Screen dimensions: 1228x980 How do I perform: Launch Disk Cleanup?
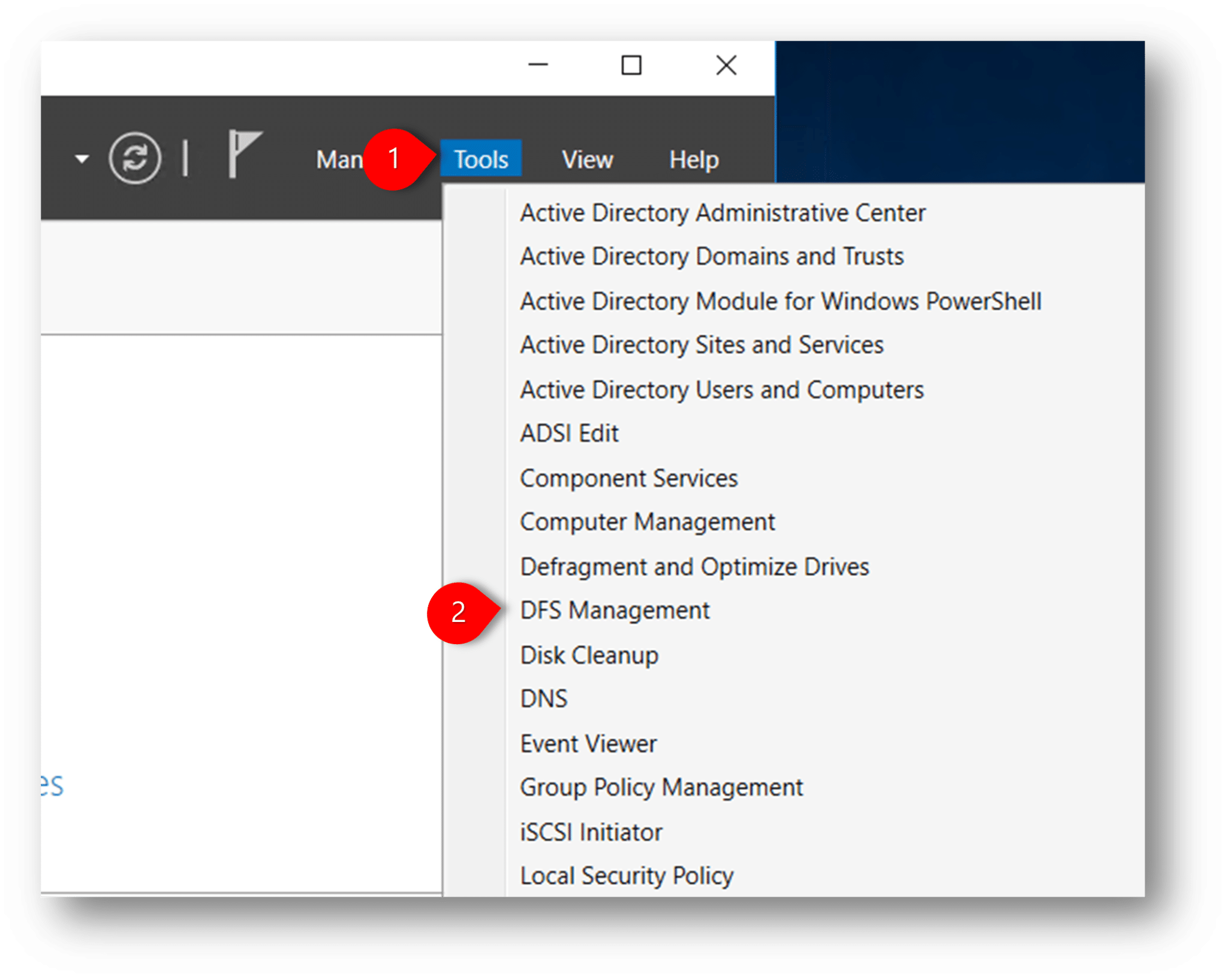pyautogui.click(x=589, y=654)
